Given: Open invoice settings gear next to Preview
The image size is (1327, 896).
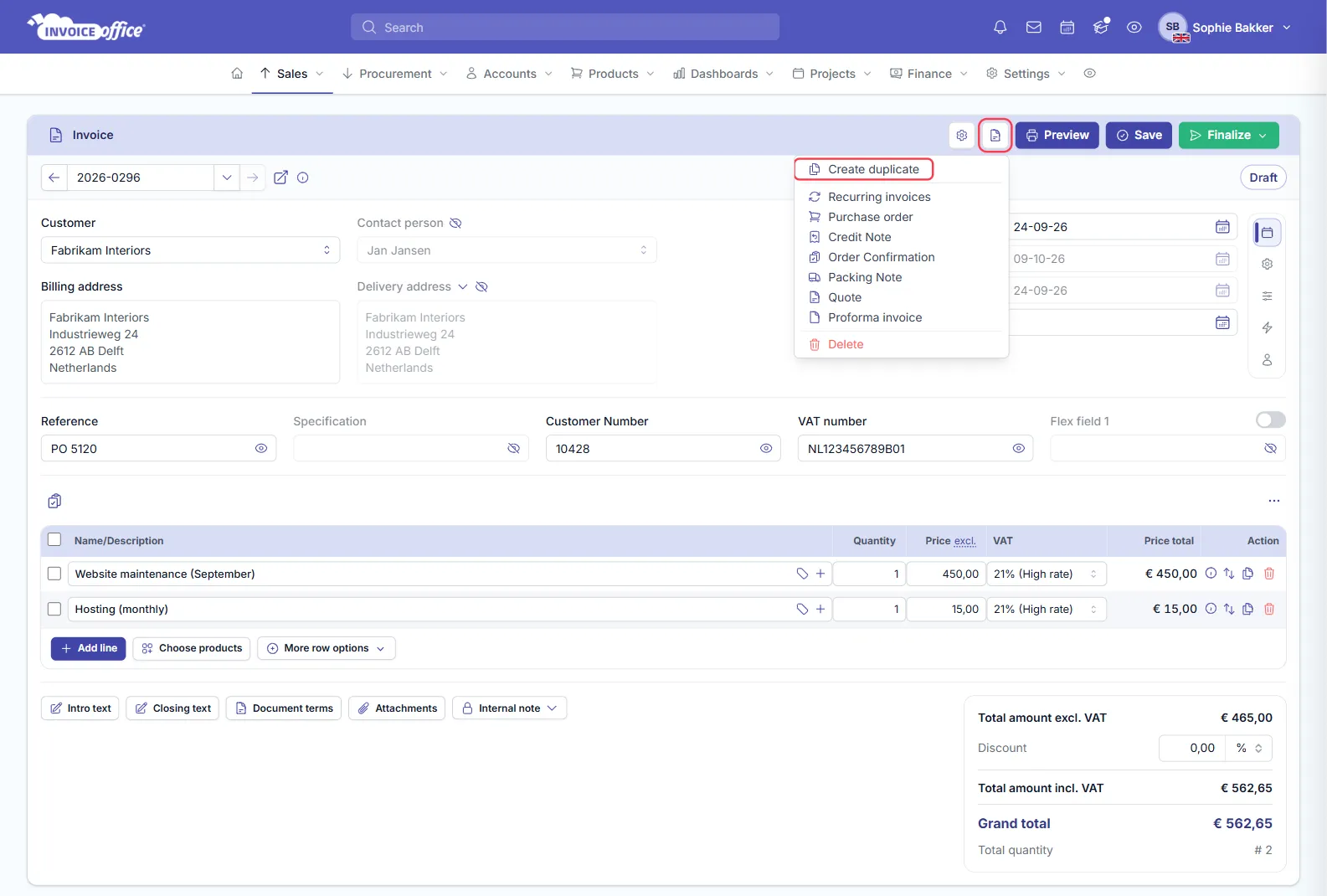Looking at the screenshot, I should pyautogui.click(x=962, y=135).
